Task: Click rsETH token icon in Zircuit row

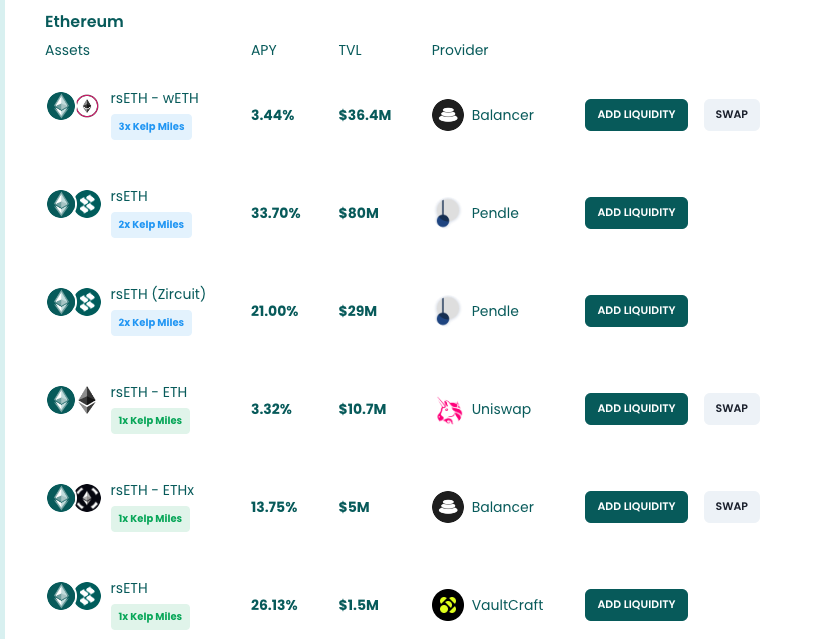Action: tap(61, 302)
